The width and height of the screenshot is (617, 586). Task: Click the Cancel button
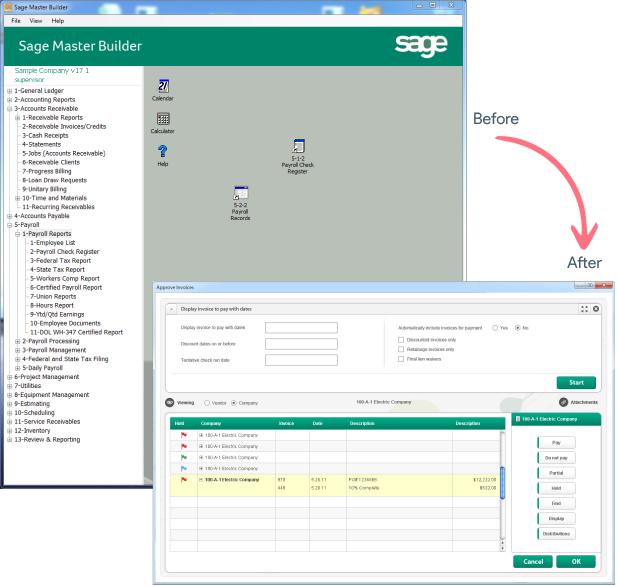[533, 562]
